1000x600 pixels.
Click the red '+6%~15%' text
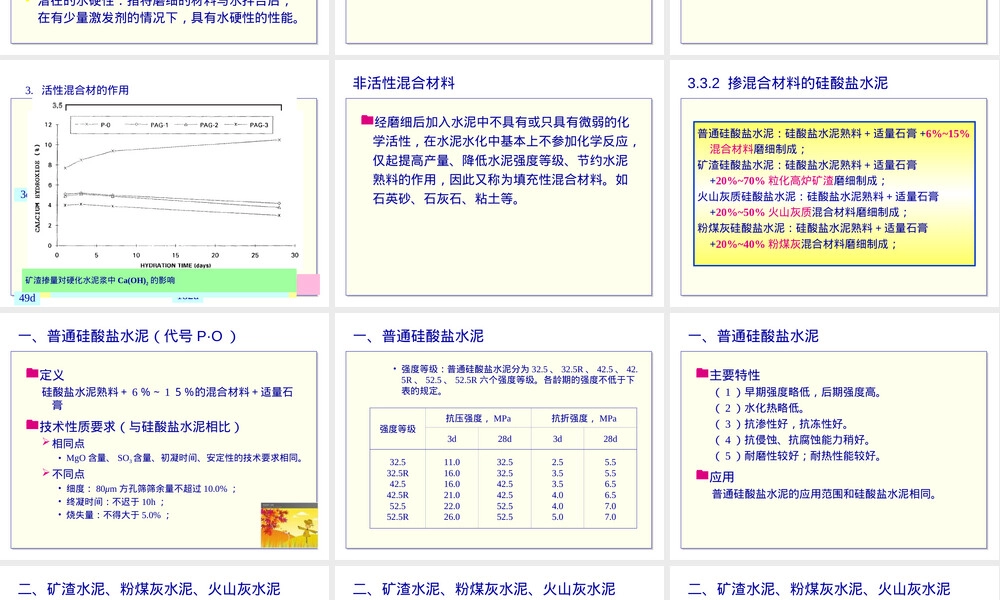pos(945,133)
